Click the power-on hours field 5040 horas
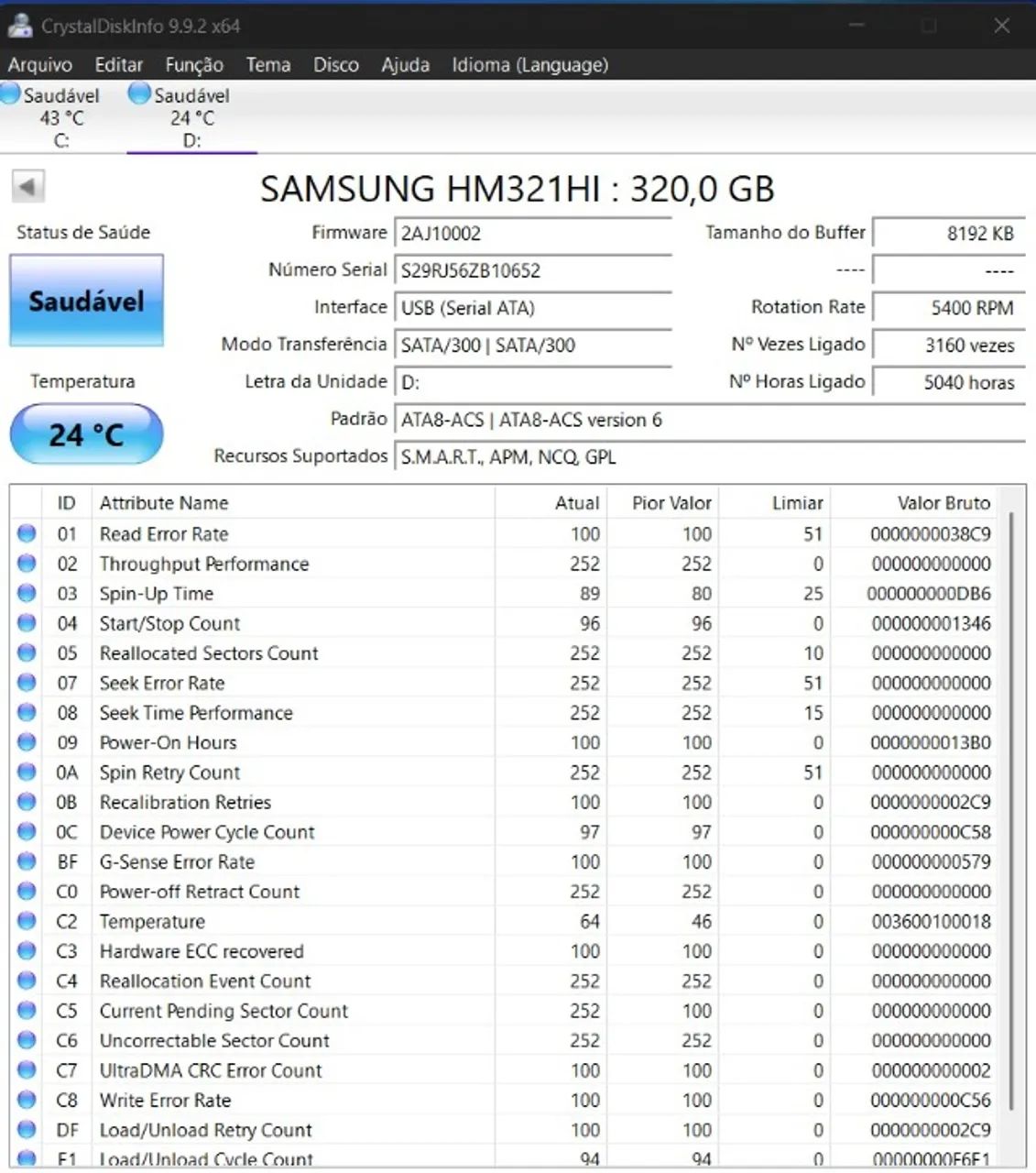Screen dimensions: 1036x1173 pyautogui.click(x=949, y=382)
